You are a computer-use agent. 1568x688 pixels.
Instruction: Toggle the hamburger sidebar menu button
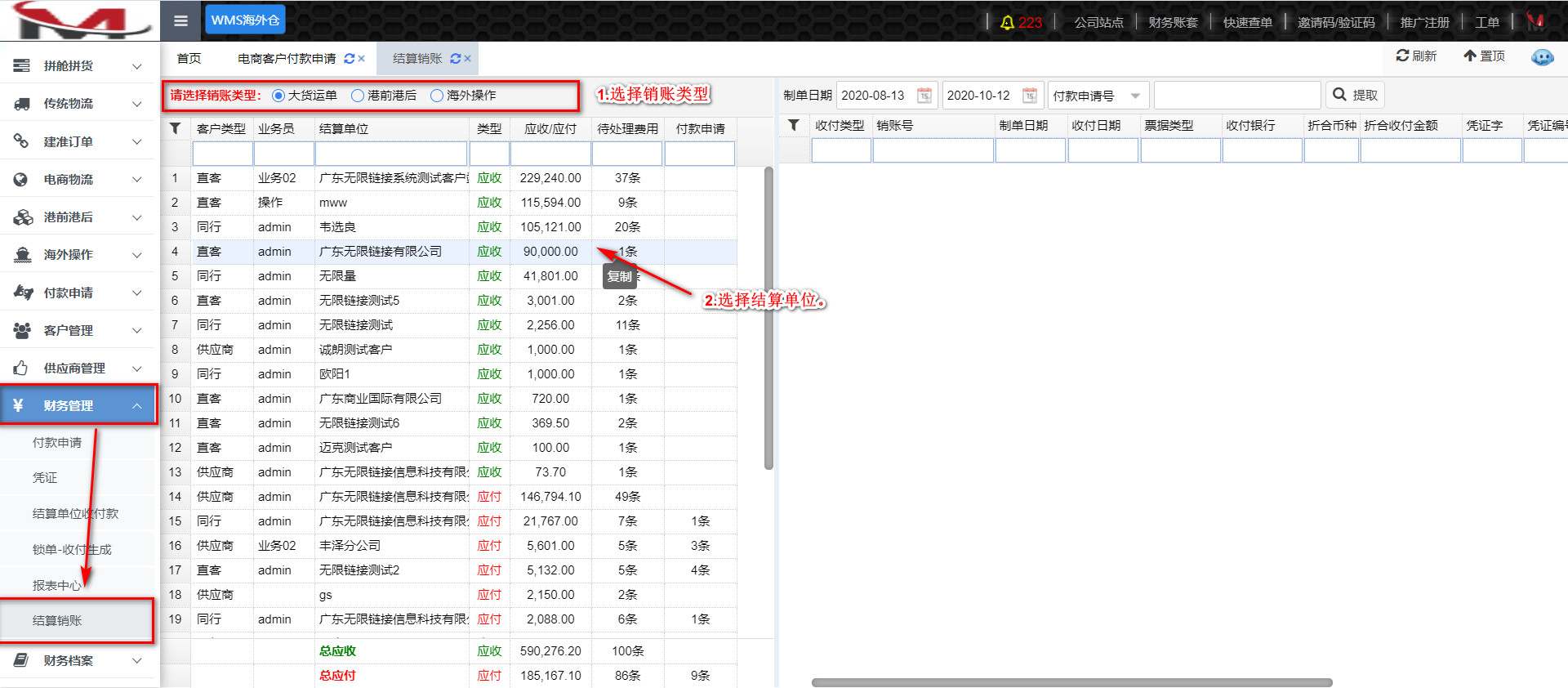[180, 20]
